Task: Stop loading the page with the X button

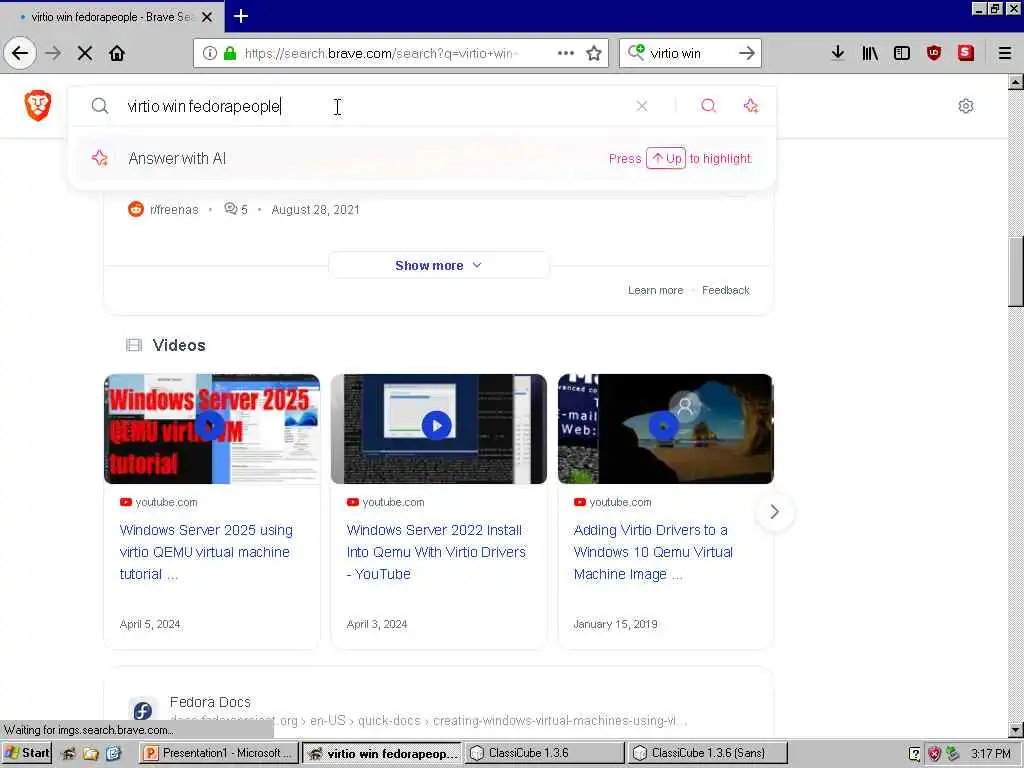Action: (85, 53)
